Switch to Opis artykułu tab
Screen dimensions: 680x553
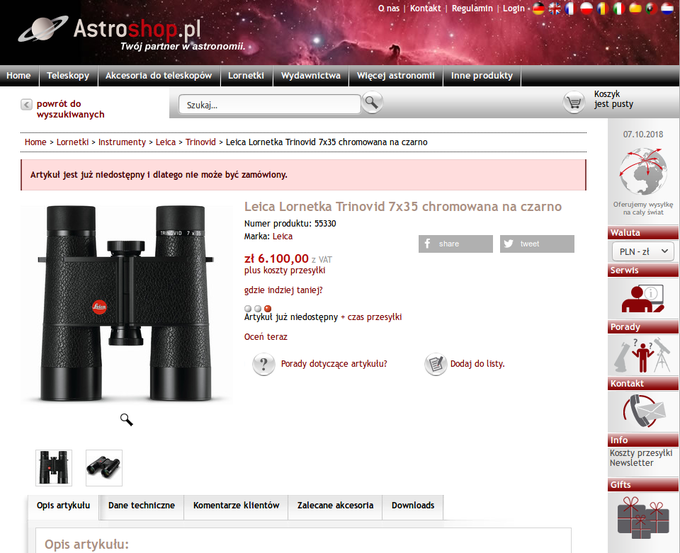[63, 506]
